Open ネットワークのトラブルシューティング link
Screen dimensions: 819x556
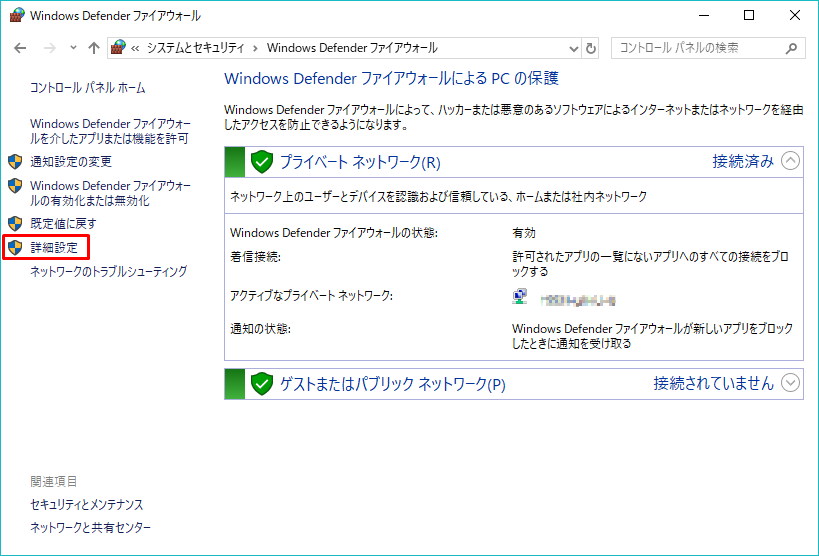pos(108,272)
